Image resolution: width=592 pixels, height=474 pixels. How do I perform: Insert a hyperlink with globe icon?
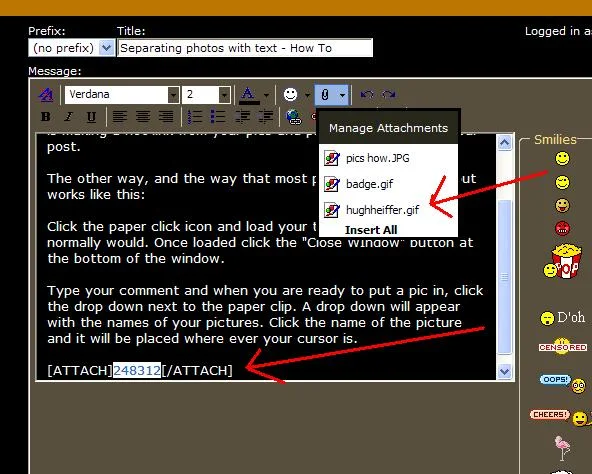[x=293, y=117]
